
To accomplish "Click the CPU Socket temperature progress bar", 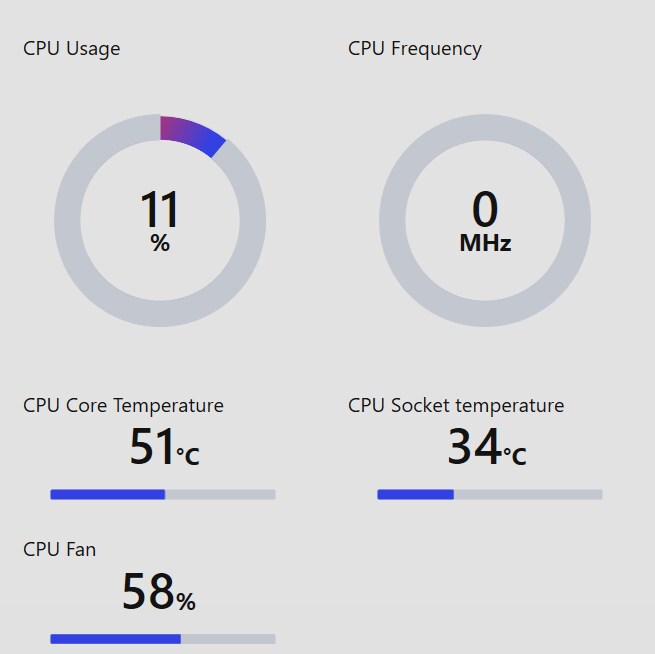I will pyautogui.click(x=489, y=494).
